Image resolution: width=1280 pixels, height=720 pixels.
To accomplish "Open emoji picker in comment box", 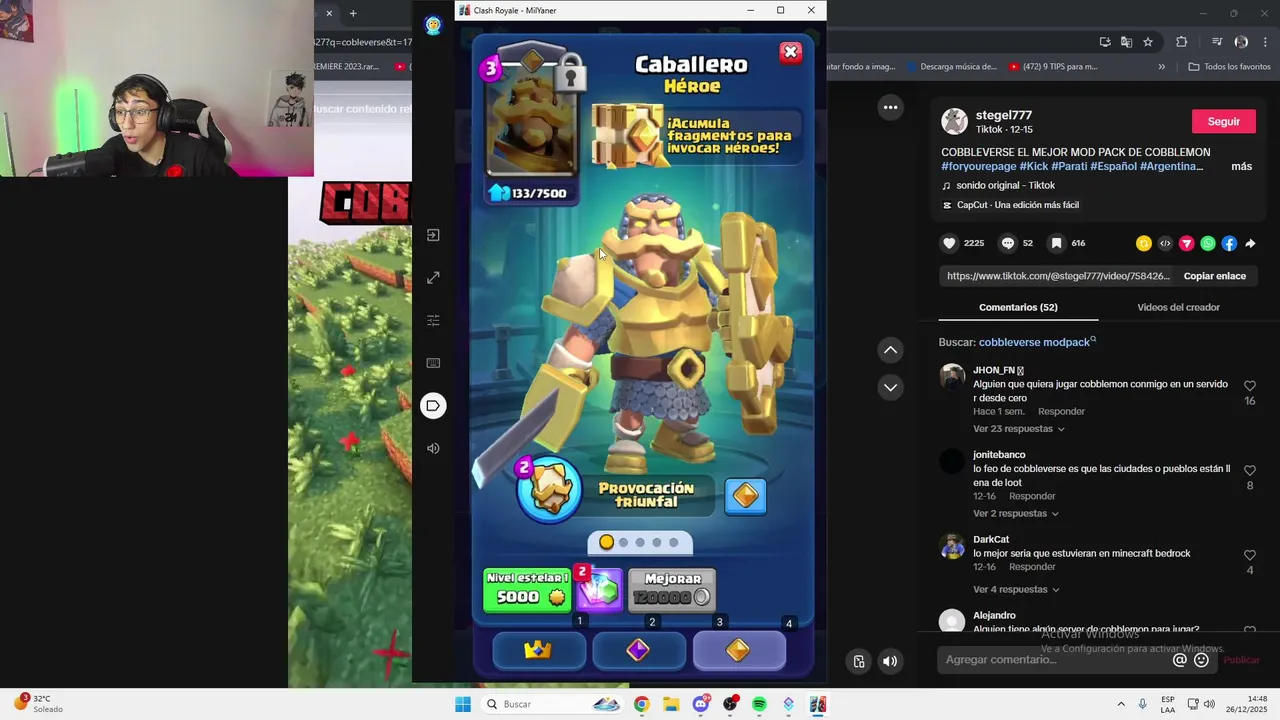I will [x=1202, y=660].
